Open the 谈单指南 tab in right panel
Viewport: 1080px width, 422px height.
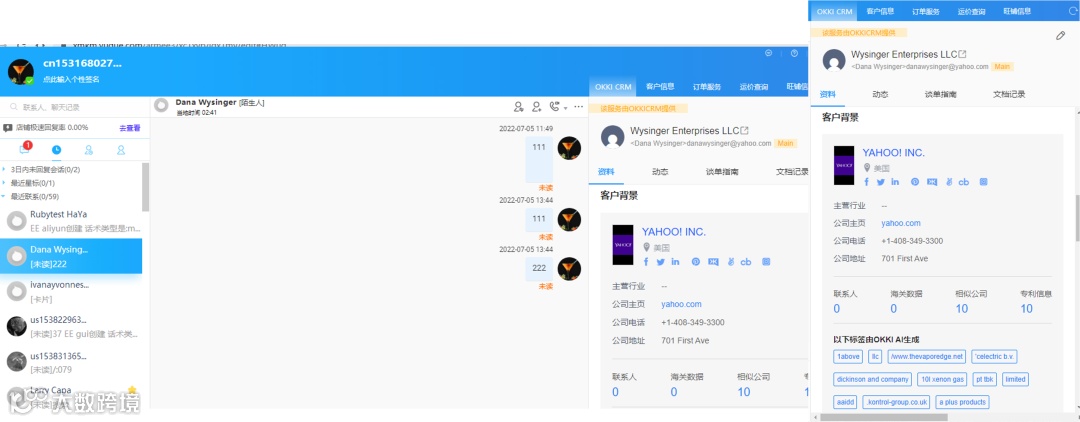(x=940, y=94)
